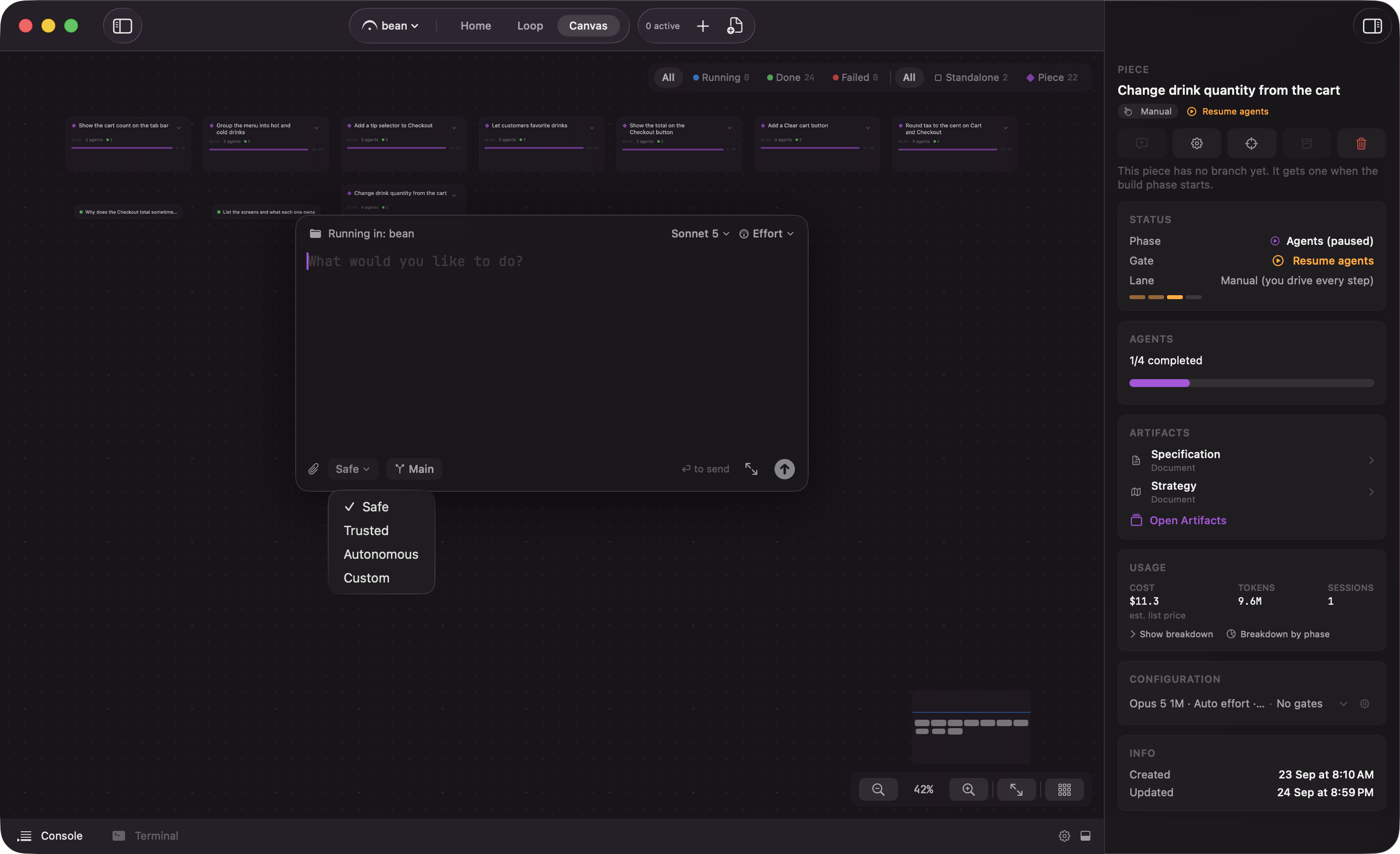Open the bean project dropdown
Screen dimensions: 1400x854
391,26
